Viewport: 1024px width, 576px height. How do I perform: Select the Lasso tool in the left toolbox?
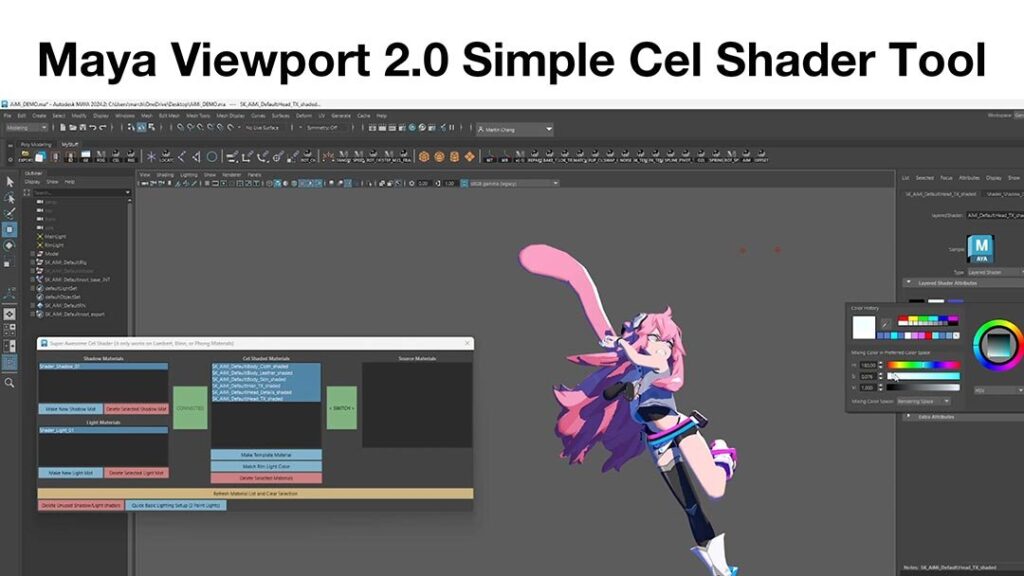click(x=8, y=196)
